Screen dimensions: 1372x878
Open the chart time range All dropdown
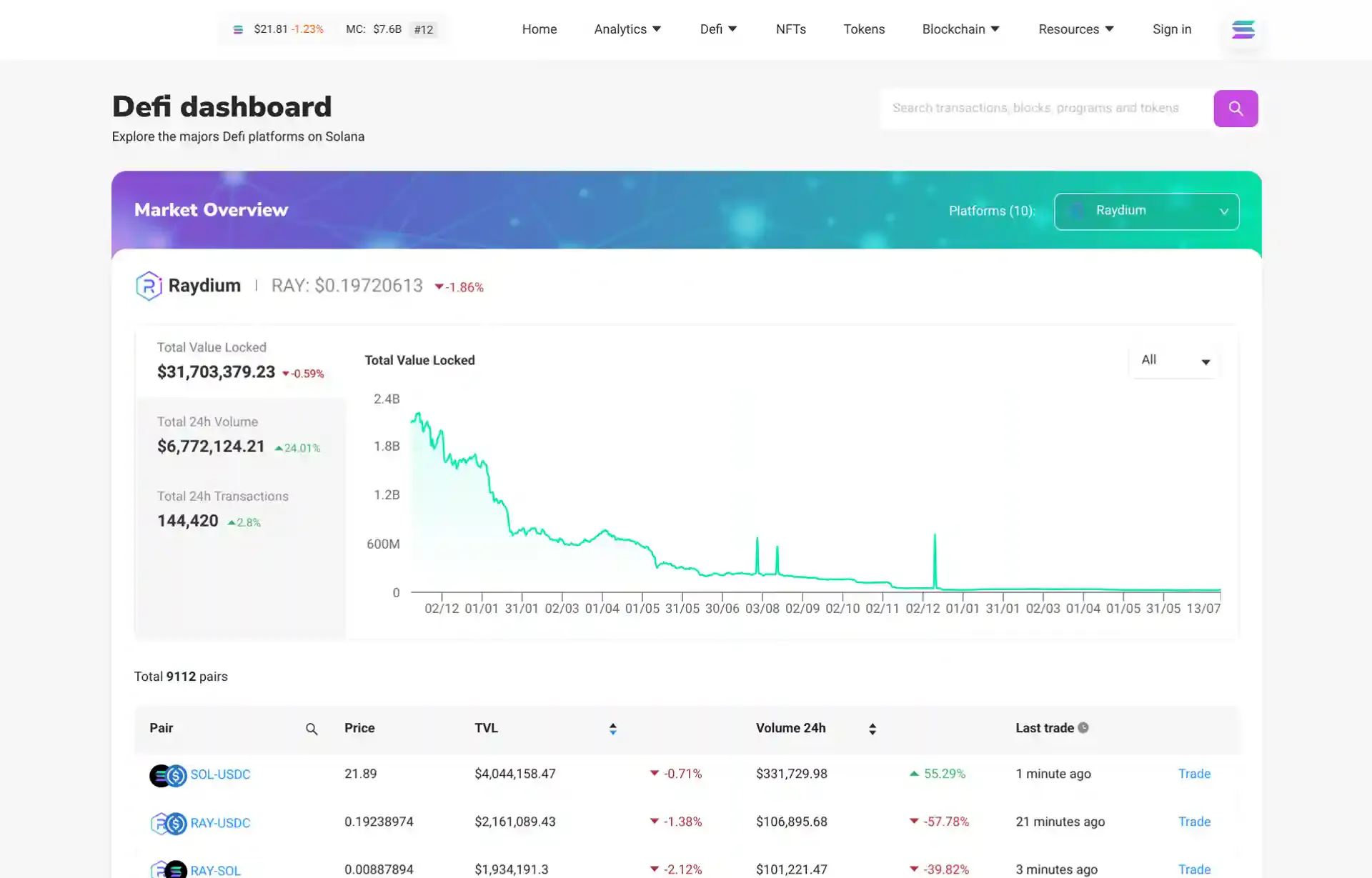tap(1174, 361)
